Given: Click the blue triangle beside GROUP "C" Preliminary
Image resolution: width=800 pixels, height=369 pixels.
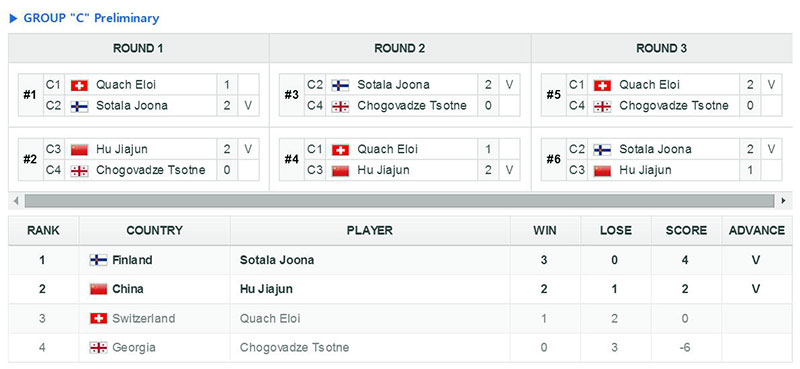Looking at the screenshot, I should click(14, 19).
